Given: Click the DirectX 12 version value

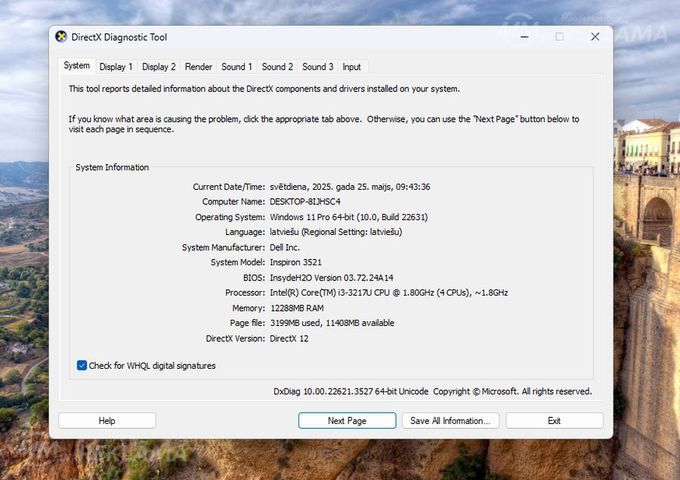Looking at the screenshot, I should click(289, 338).
